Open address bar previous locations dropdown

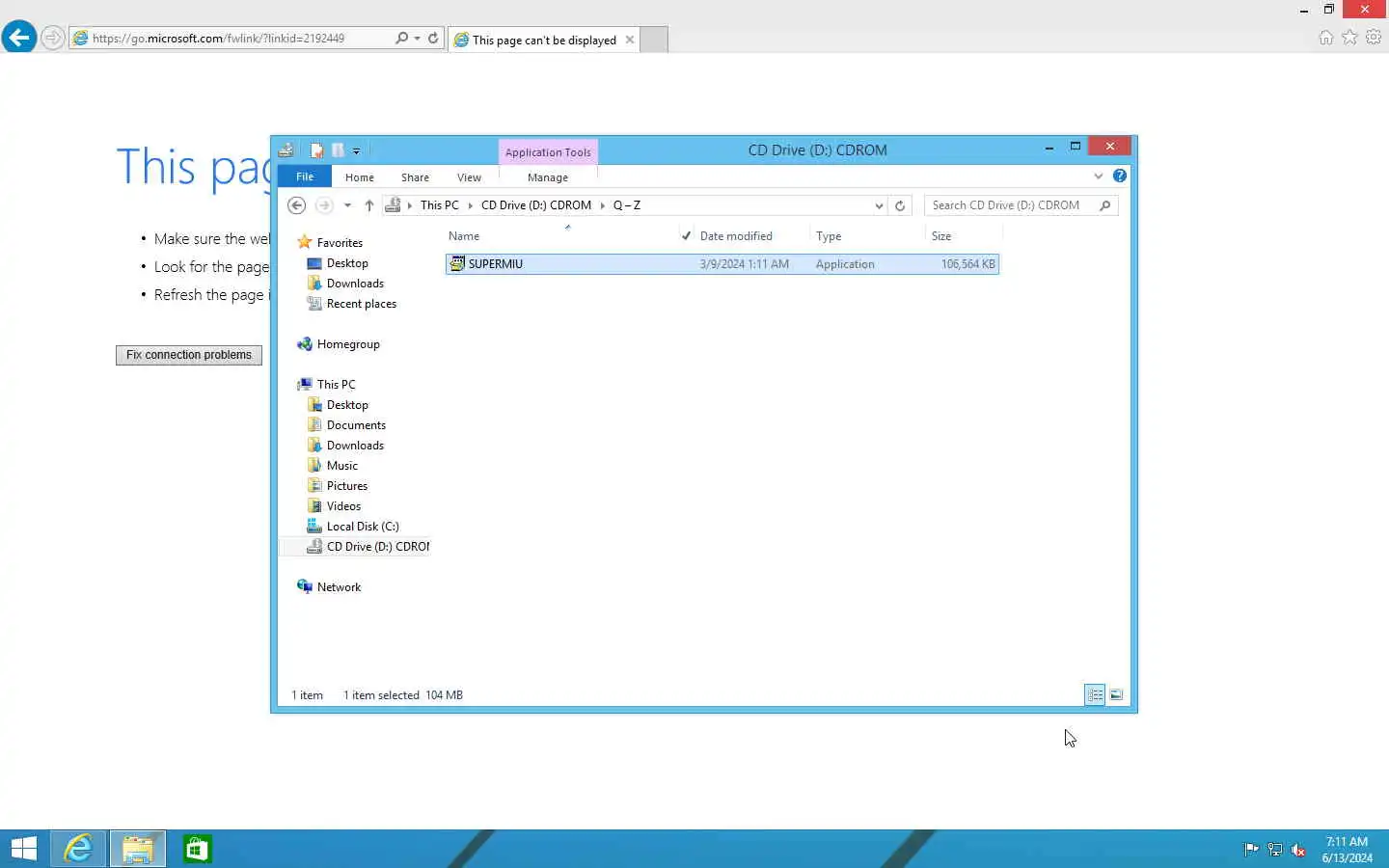coord(879,205)
